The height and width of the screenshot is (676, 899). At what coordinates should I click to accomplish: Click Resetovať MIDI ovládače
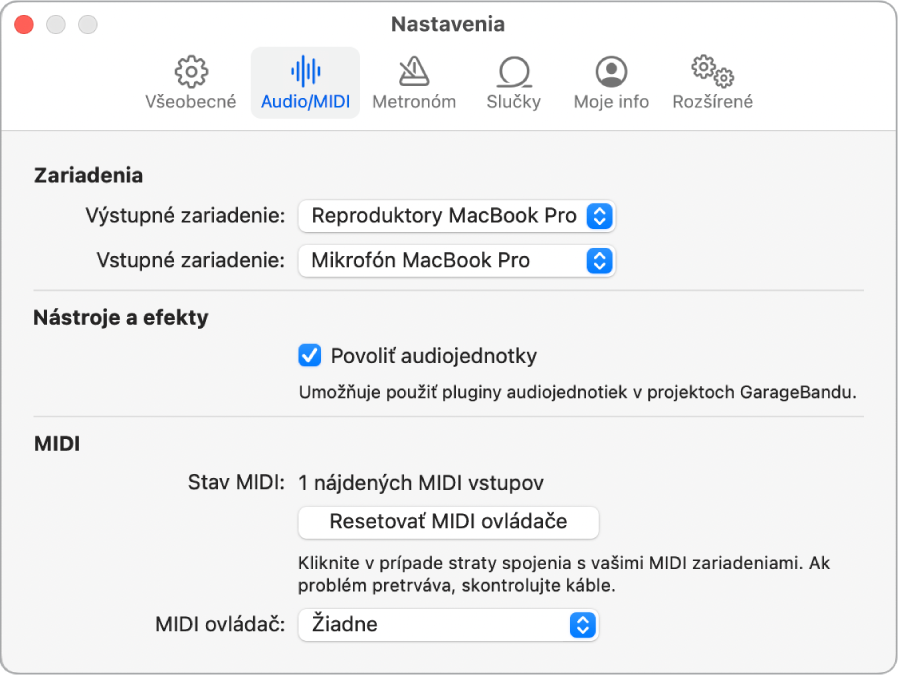click(447, 522)
